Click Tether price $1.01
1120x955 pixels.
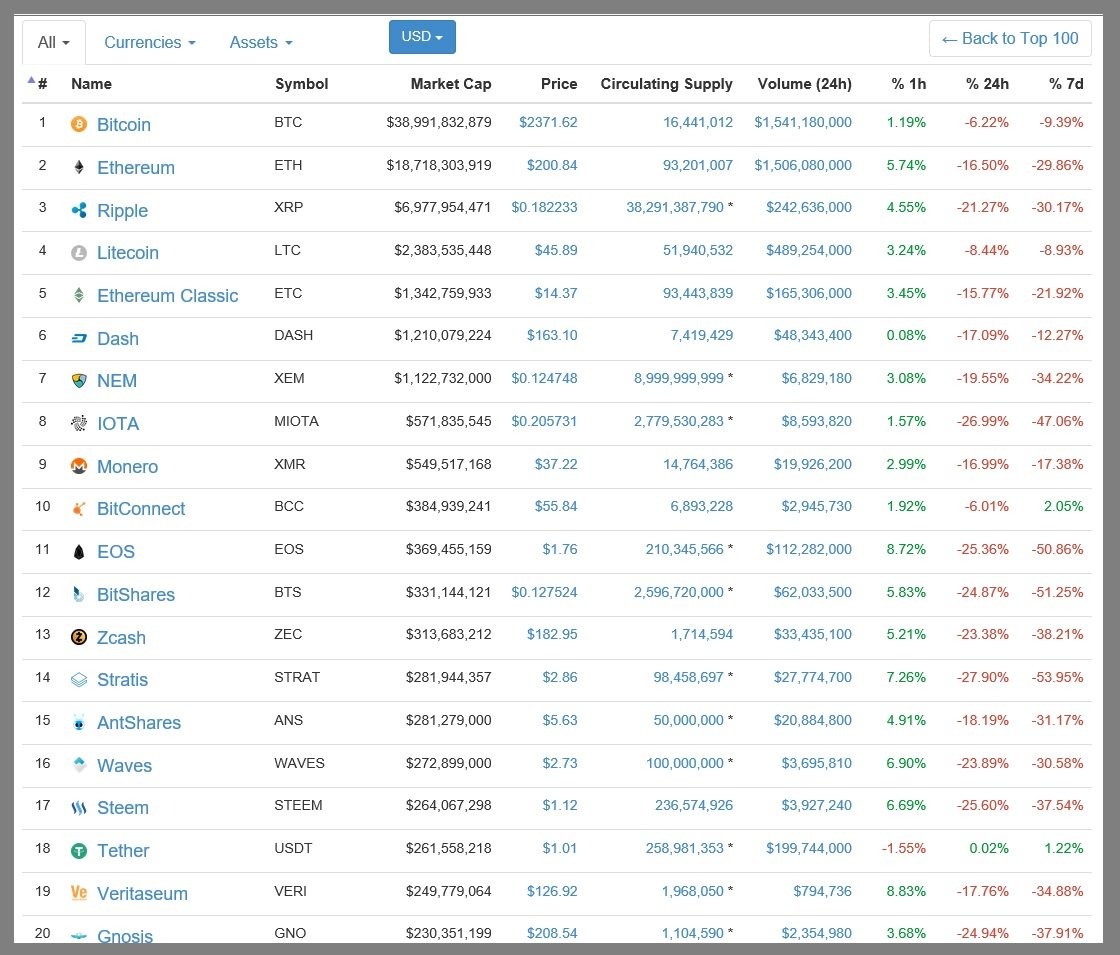click(x=559, y=848)
